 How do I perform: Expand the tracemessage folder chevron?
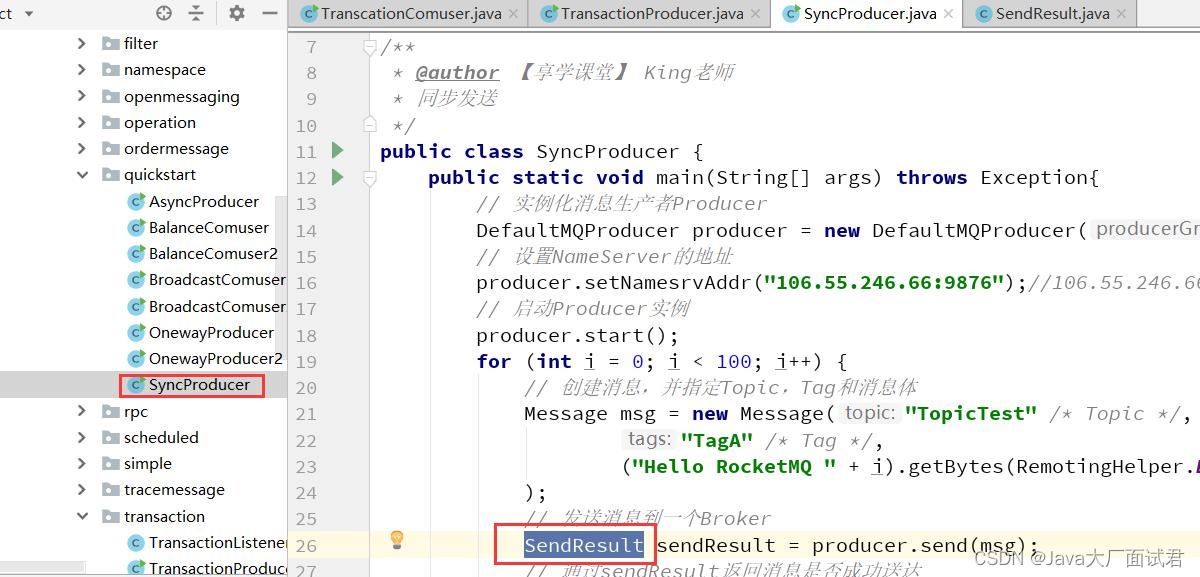[82, 490]
